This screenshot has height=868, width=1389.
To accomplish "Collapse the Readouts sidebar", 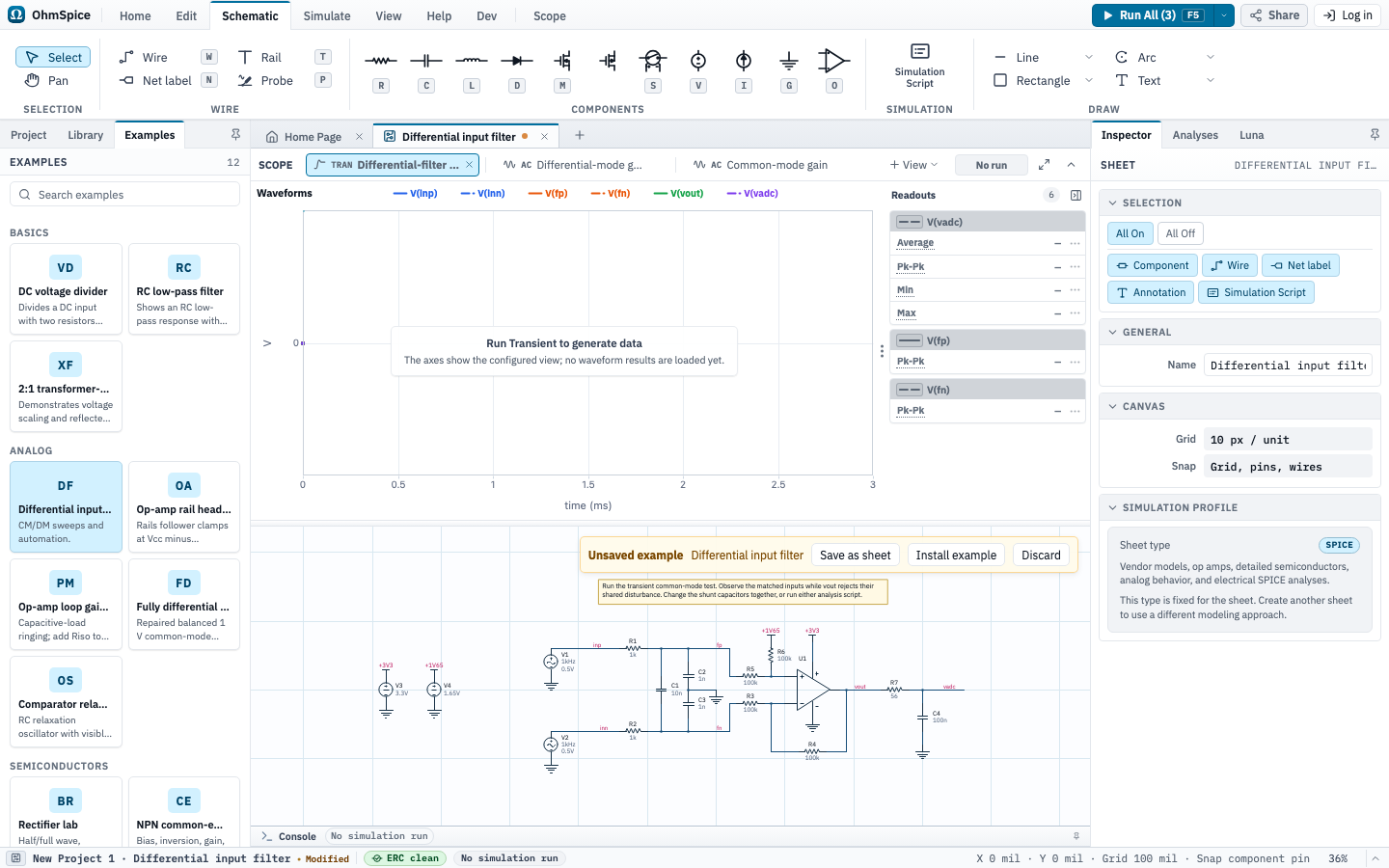I will 1076,195.
